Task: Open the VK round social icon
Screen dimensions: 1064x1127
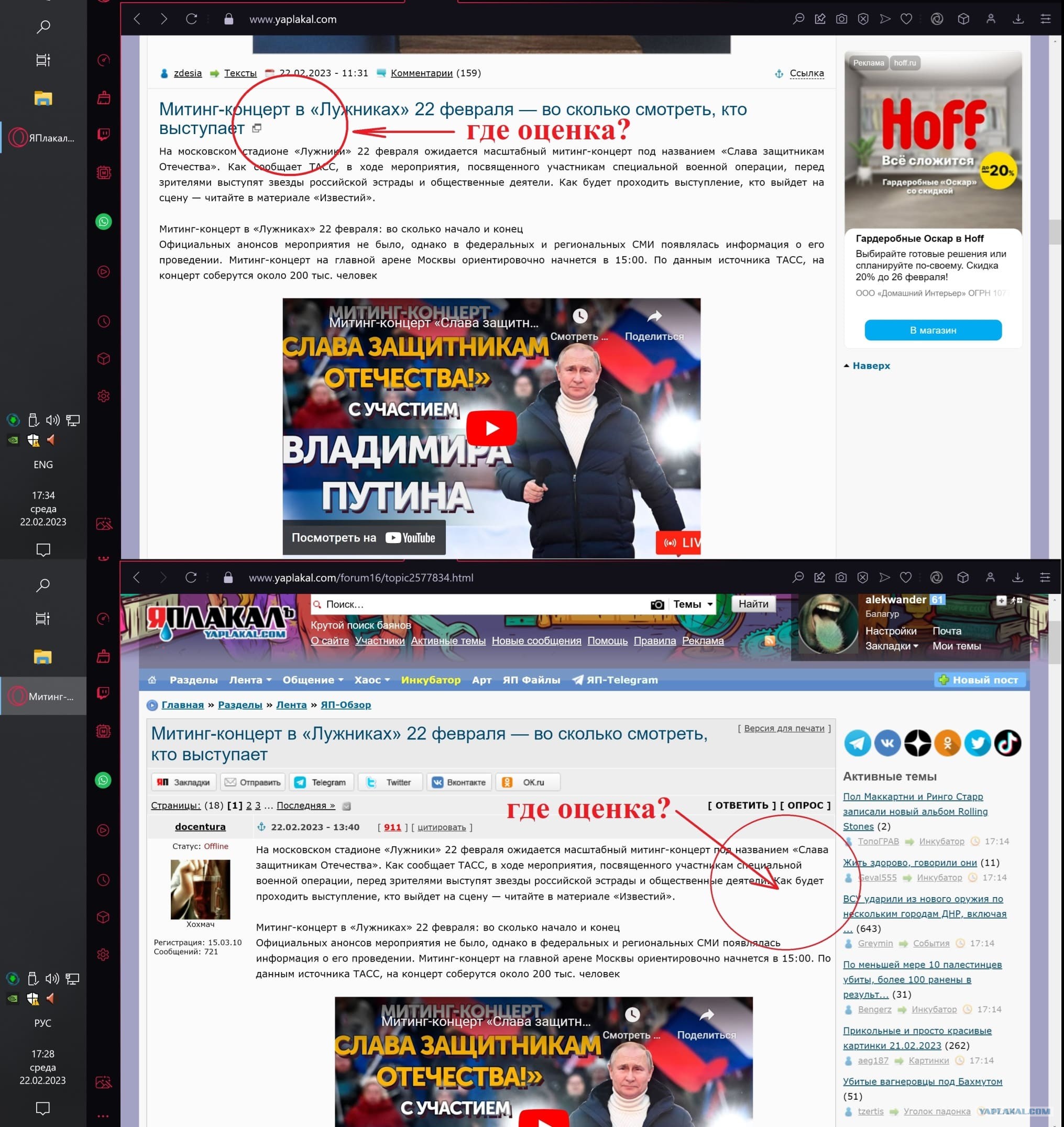Action: click(887, 743)
